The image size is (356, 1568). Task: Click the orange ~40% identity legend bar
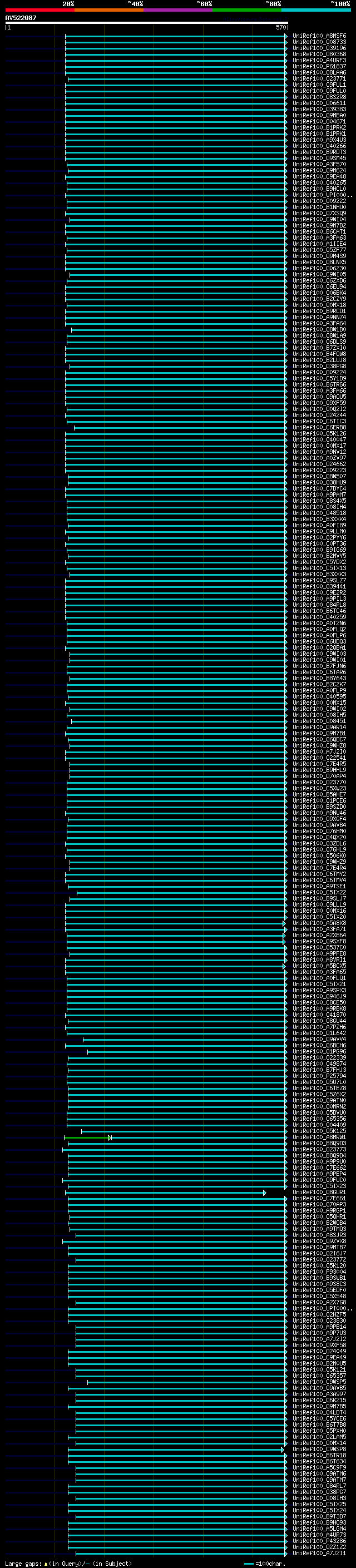tap(109, 11)
